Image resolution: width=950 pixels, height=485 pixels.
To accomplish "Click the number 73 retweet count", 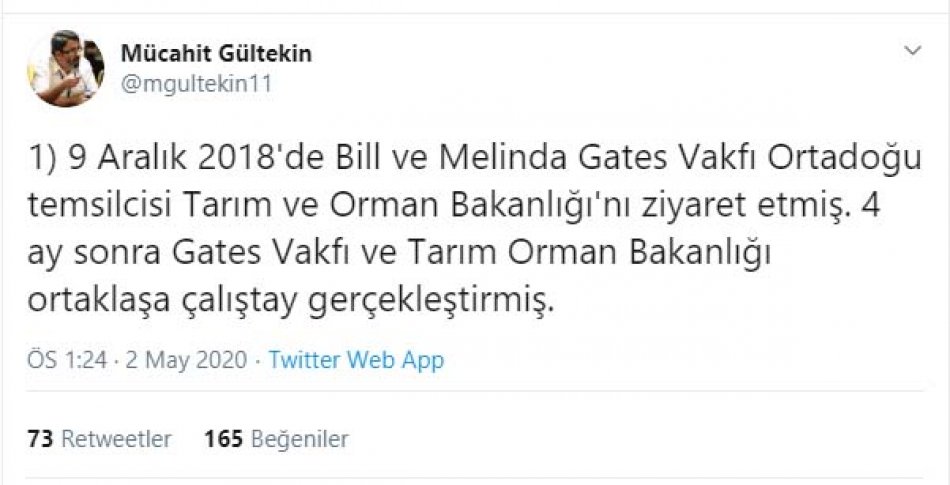I will [40, 439].
